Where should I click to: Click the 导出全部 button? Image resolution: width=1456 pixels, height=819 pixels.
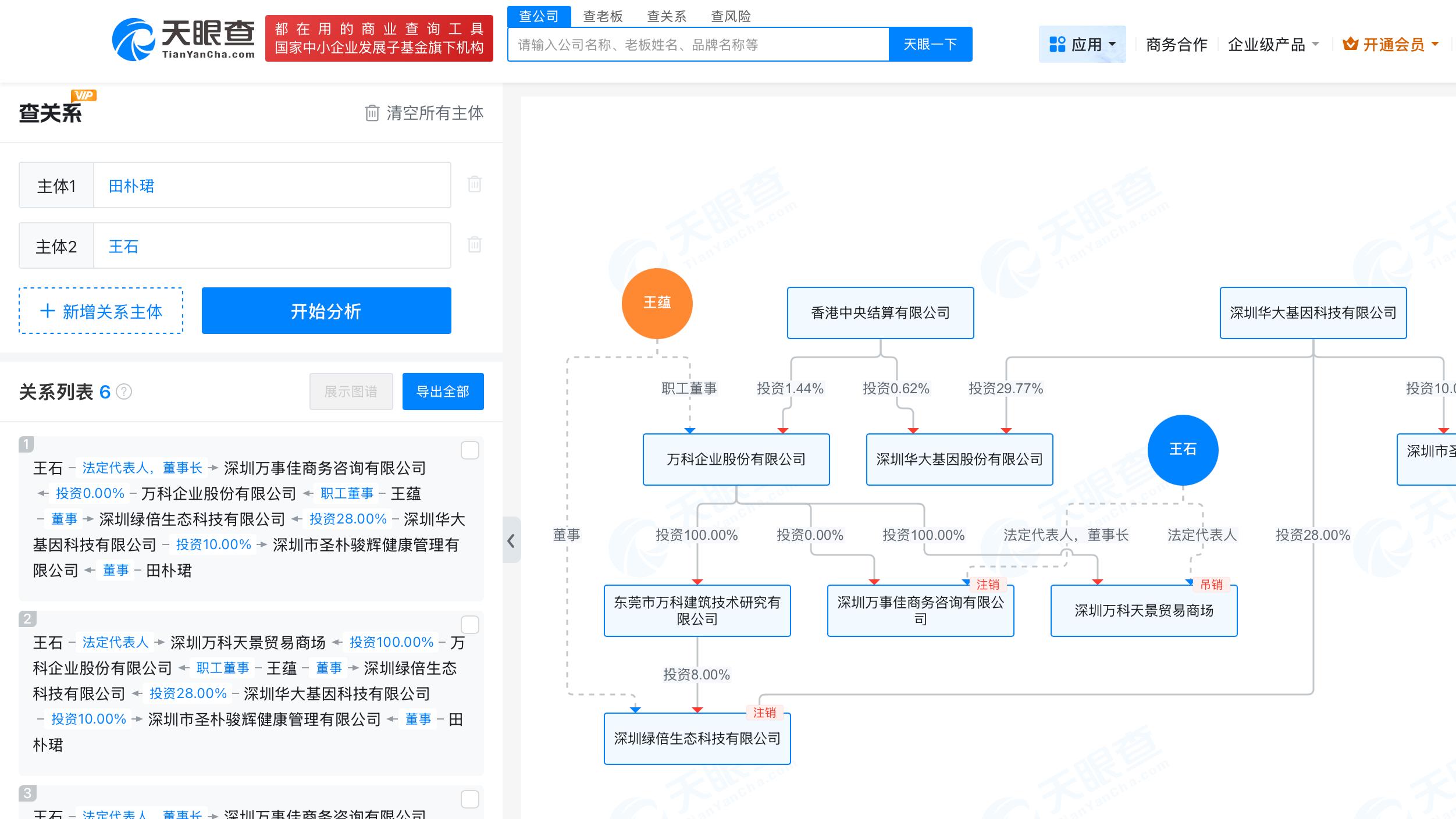443,391
